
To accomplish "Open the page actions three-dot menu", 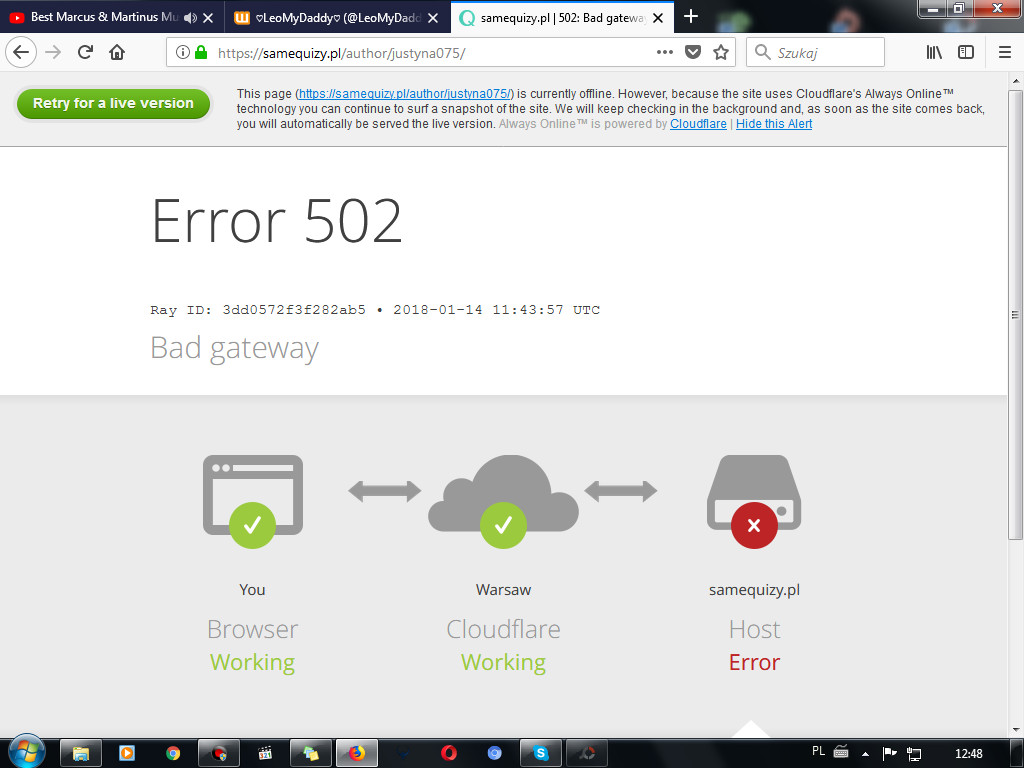I will pyautogui.click(x=665, y=53).
